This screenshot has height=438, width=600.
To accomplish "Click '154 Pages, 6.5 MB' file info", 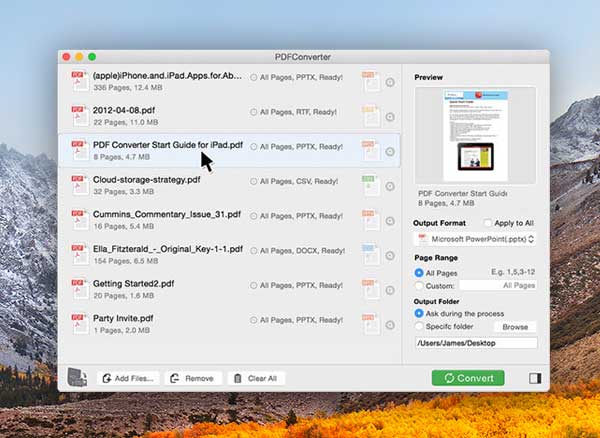I will pyautogui.click(x=126, y=261).
